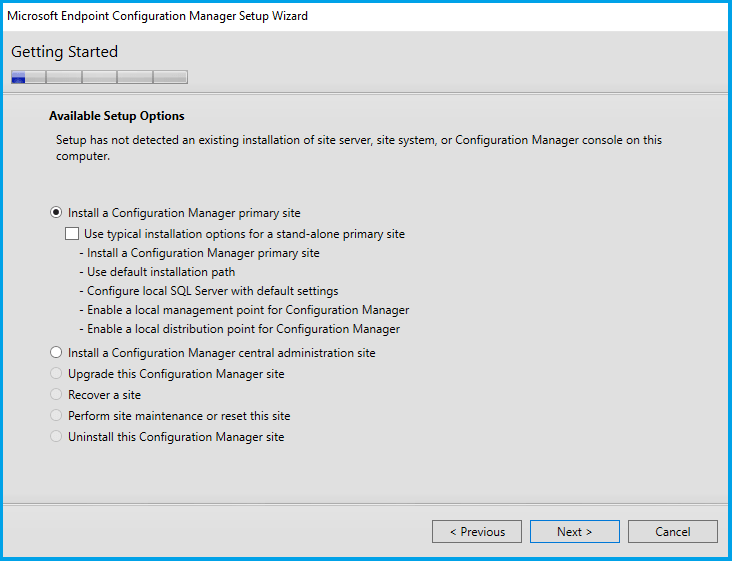Click the last wizard progress segment
732x561 pixels.
170,77
